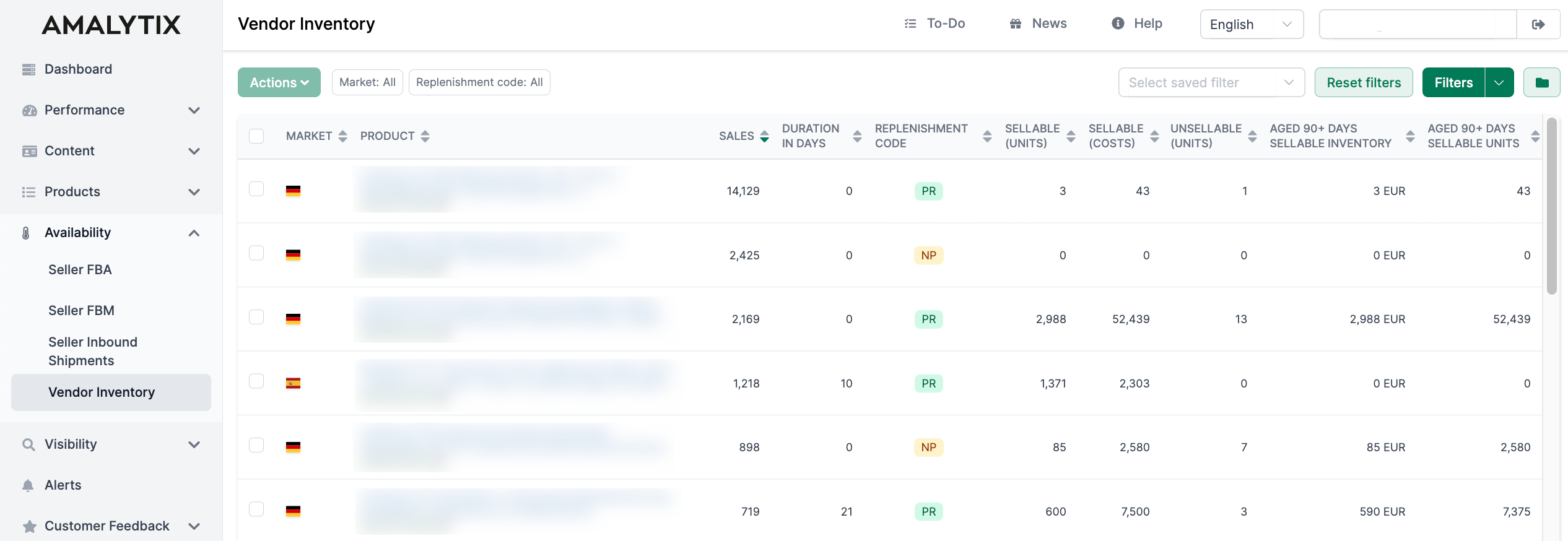
Task: Click Replenishment code: All filter chip
Action: click(479, 82)
